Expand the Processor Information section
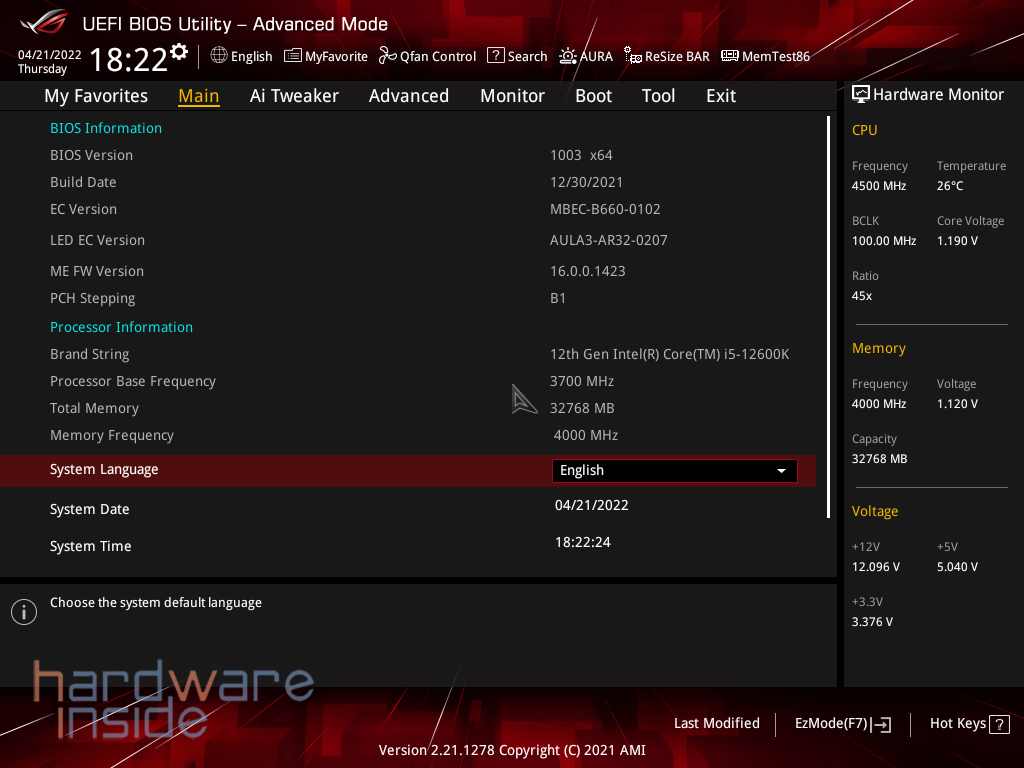The image size is (1024, 768). coord(121,327)
